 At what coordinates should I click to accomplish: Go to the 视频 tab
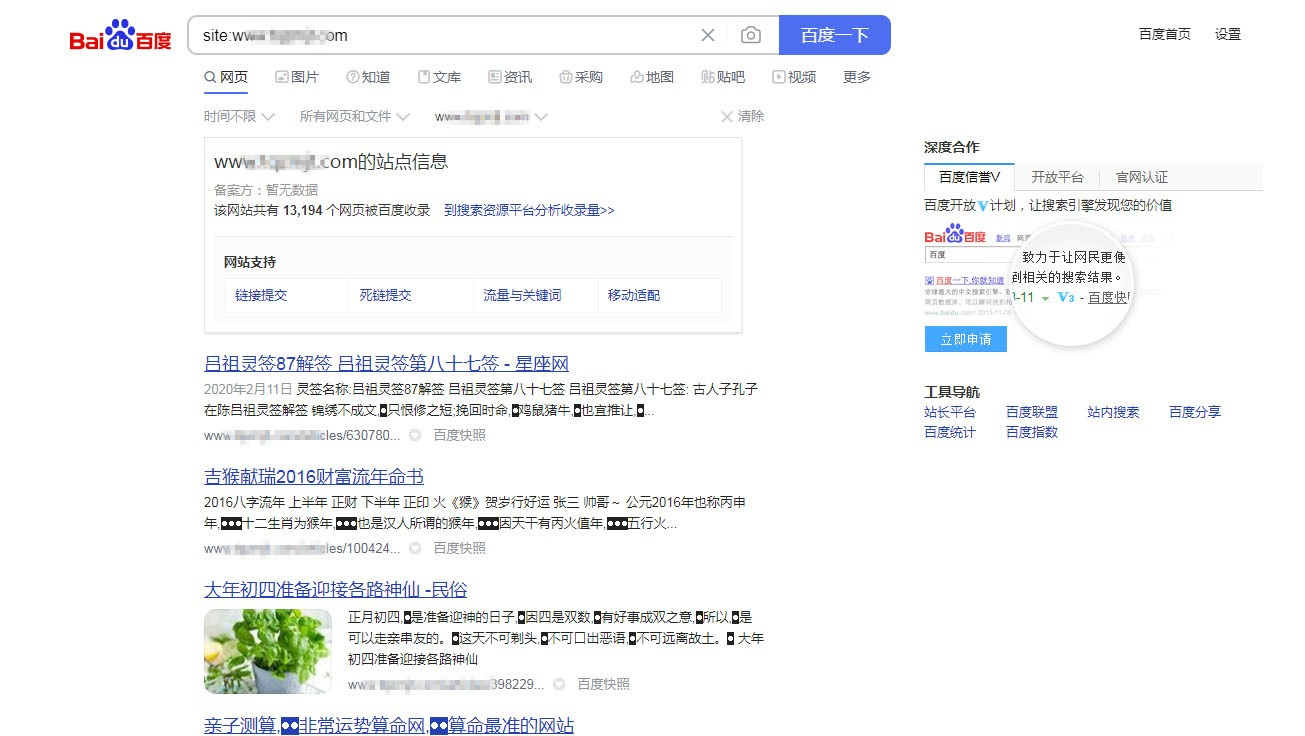click(794, 77)
